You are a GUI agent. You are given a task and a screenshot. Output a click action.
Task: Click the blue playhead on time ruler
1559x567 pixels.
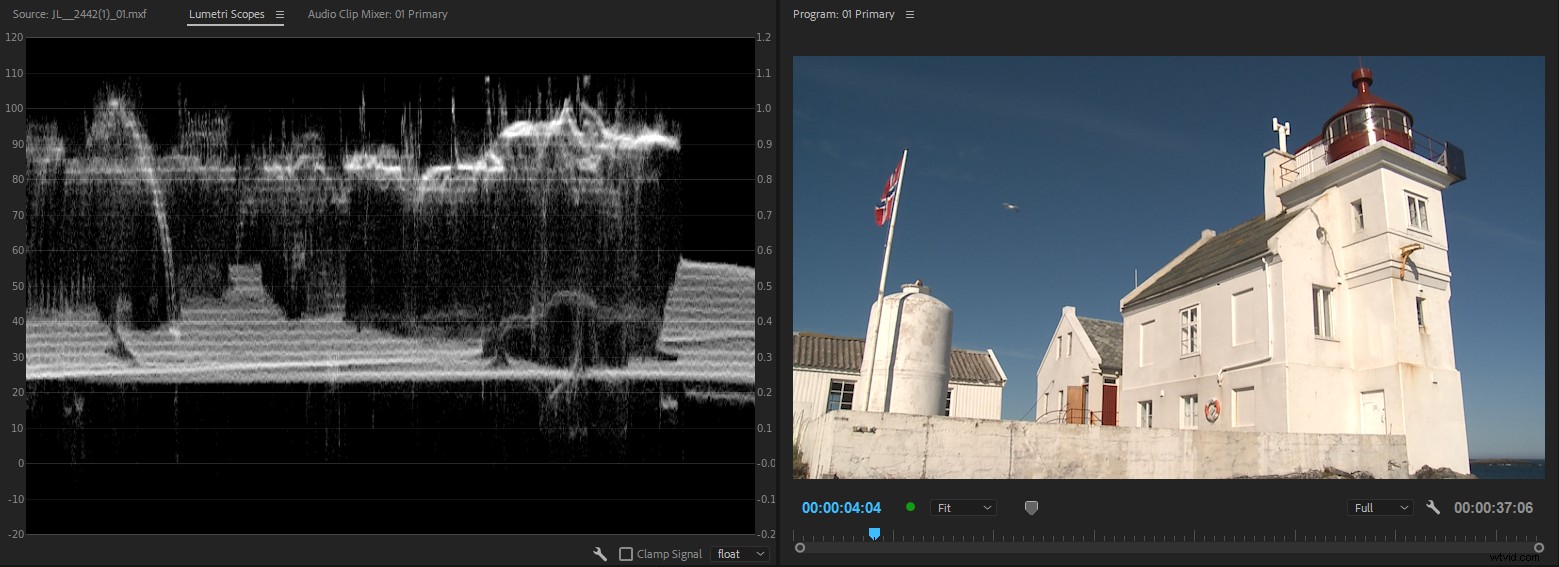pyautogui.click(x=874, y=535)
